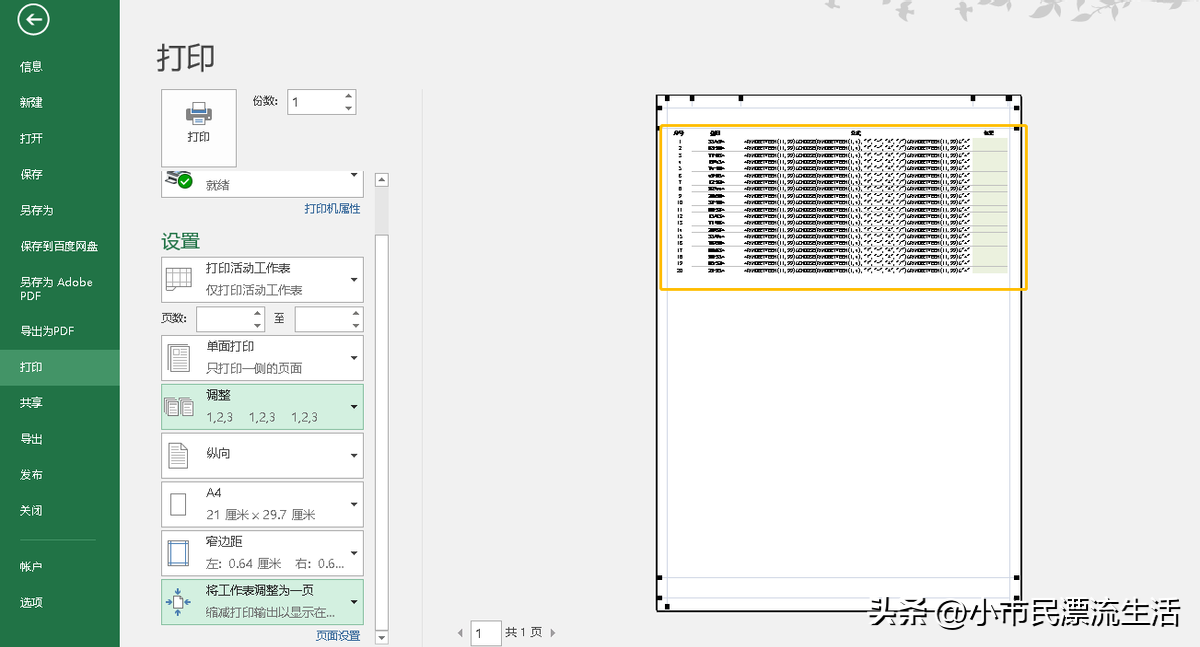Click the narrow margins icon
Image resolution: width=1200 pixels, height=647 pixels.
pyautogui.click(x=179, y=552)
